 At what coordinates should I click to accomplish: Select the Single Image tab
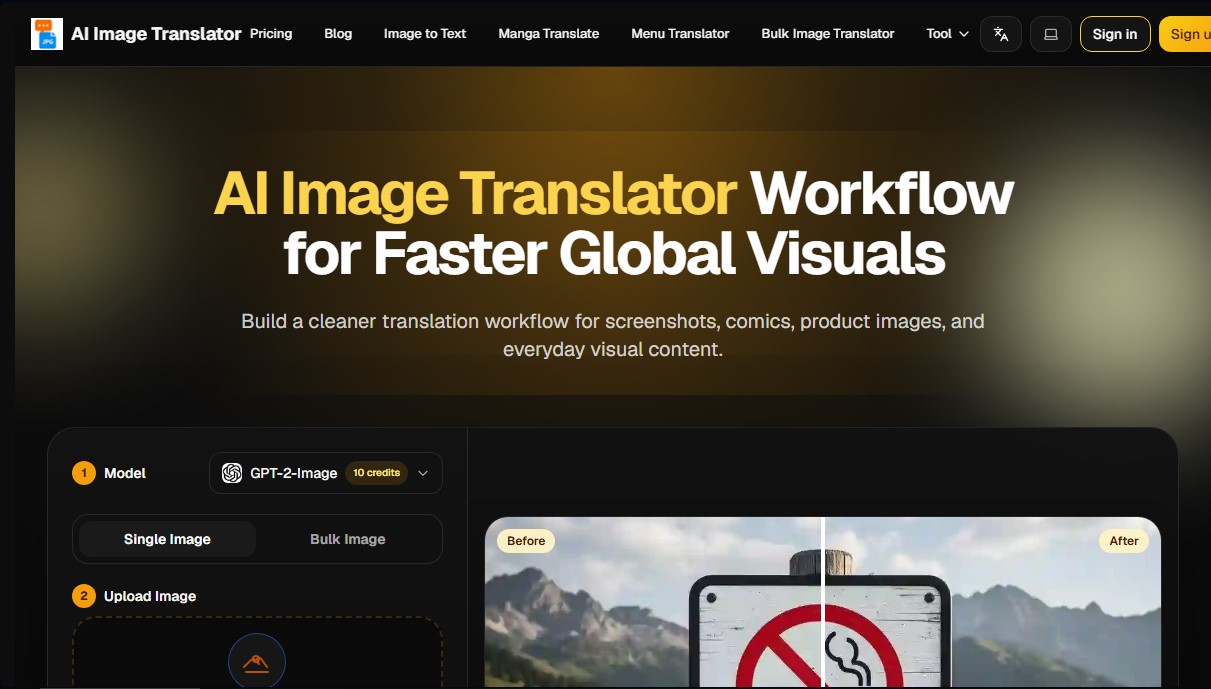point(167,539)
